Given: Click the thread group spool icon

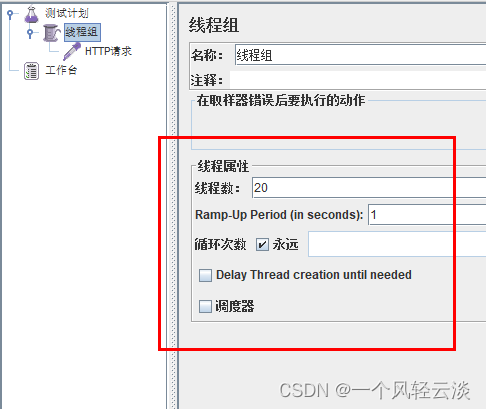Looking at the screenshot, I should point(51,33).
